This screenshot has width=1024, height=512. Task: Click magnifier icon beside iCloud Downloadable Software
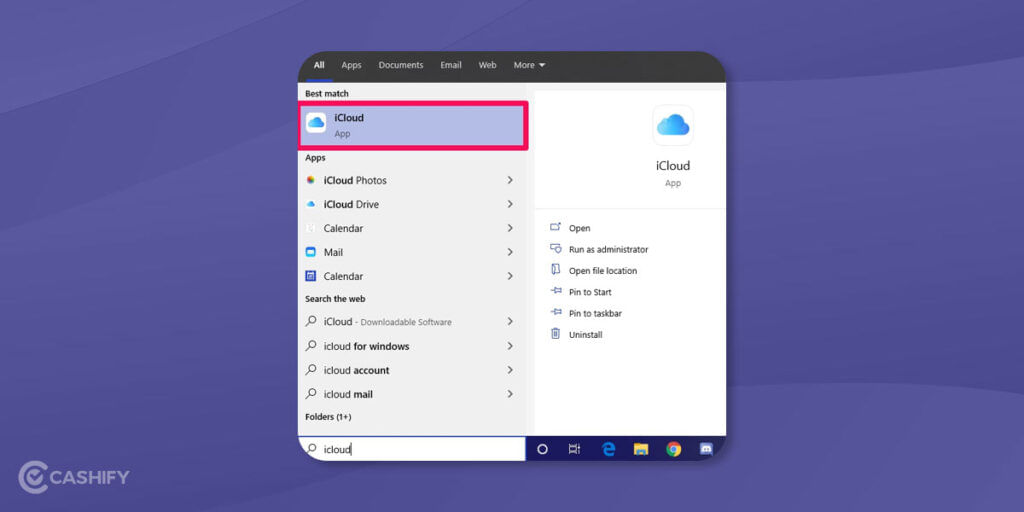coord(312,321)
